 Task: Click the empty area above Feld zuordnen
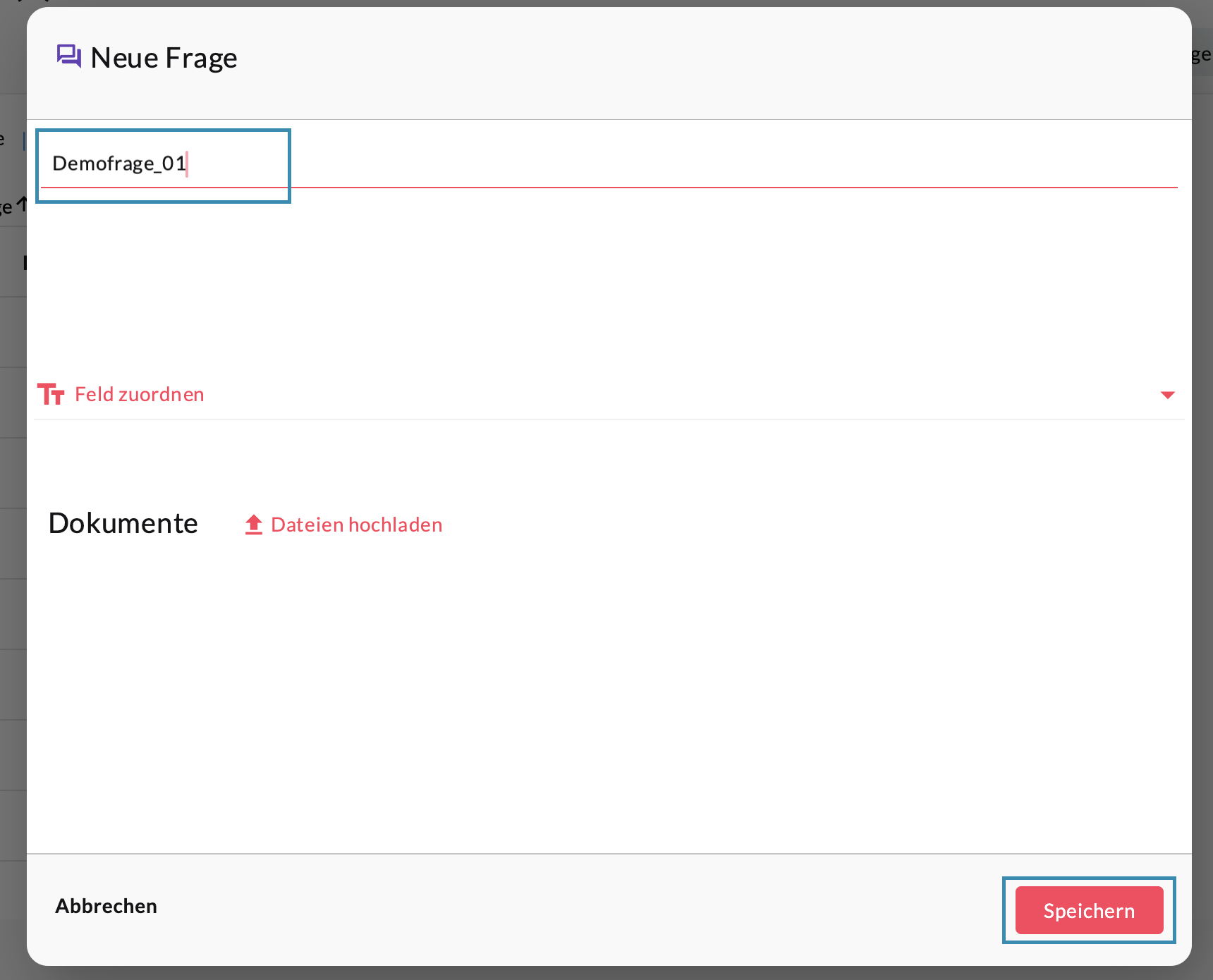coord(606,289)
